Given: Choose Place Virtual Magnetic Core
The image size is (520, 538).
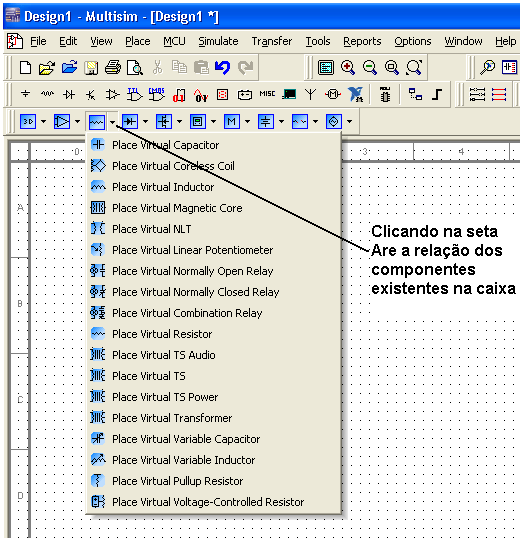Looking at the screenshot, I should (x=214, y=208).
